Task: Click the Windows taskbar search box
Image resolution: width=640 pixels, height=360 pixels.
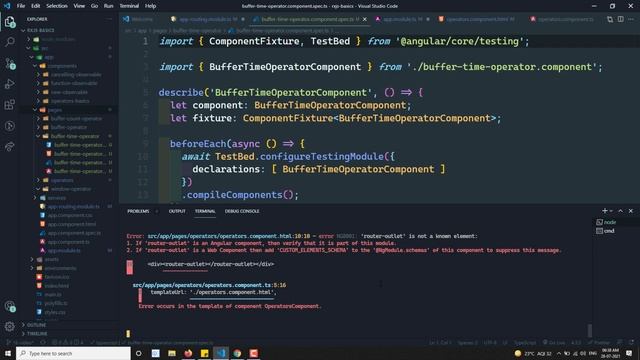Action: click(x=73, y=353)
